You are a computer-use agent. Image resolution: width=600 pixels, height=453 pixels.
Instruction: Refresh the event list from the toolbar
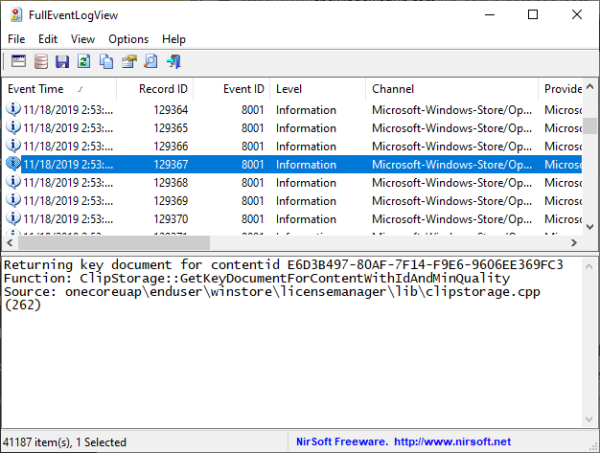(84, 62)
